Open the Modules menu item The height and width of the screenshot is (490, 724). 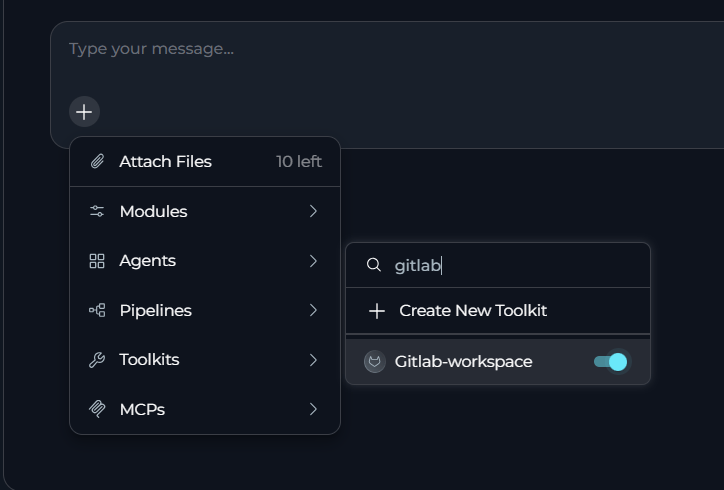[205, 211]
